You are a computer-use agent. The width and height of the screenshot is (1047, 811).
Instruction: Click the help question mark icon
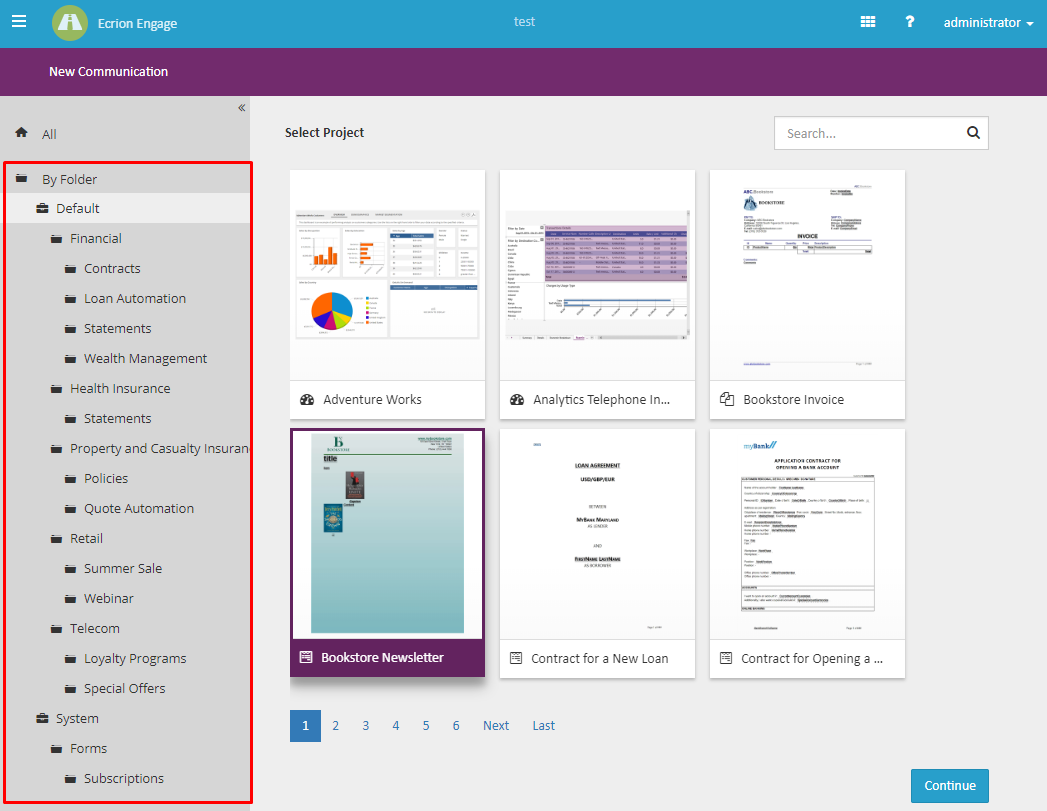click(x=909, y=22)
